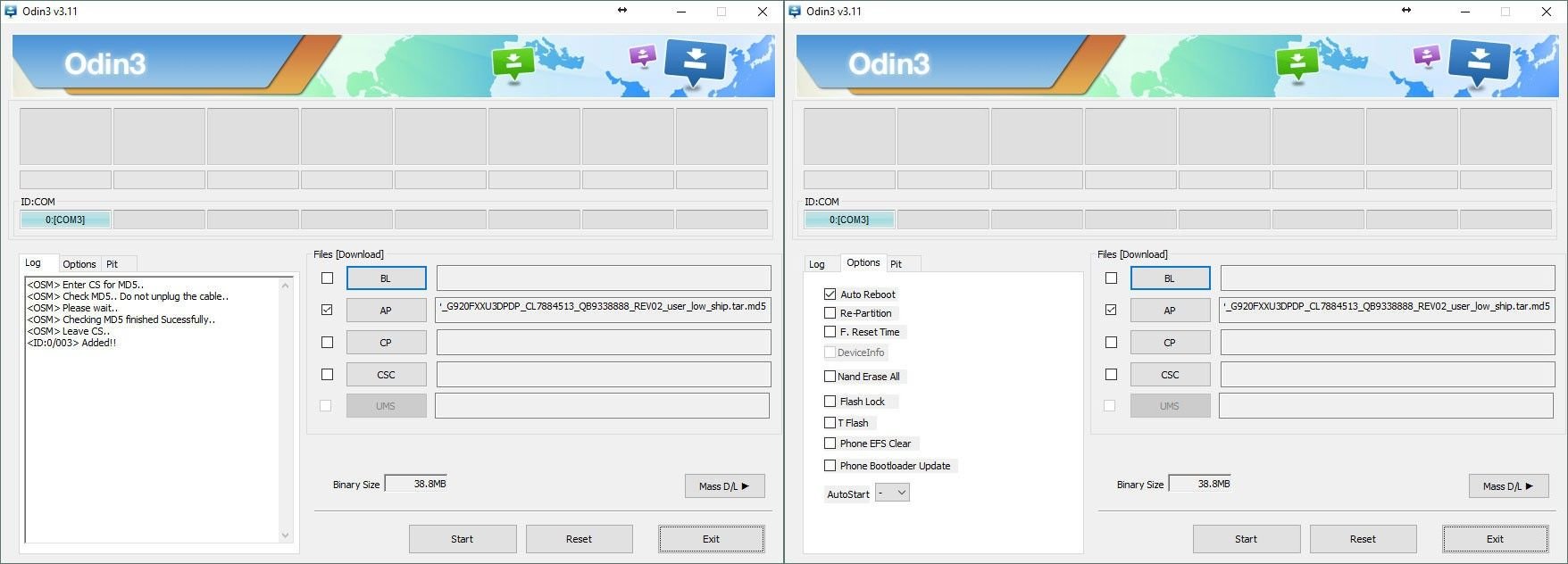Image resolution: width=1568 pixels, height=564 pixels.
Task: Enable the Re-Partition option
Action: coord(830,313)
